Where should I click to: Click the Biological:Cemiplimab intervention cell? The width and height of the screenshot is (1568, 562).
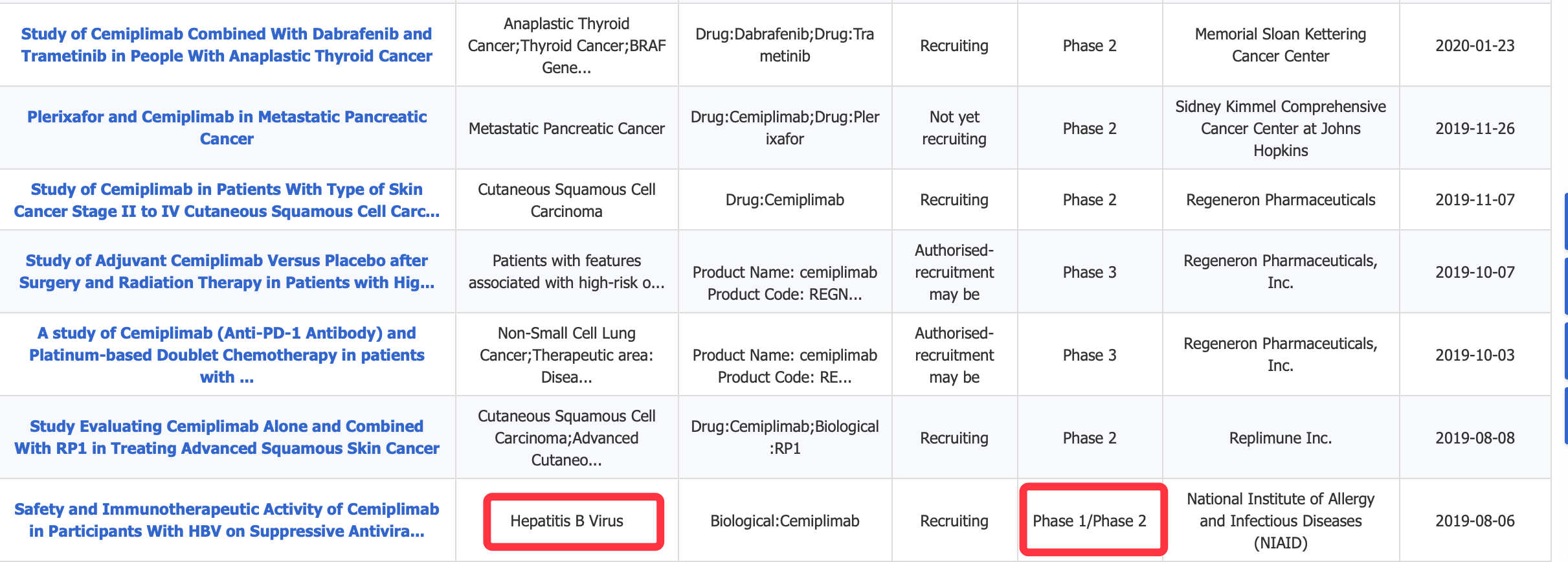(x=785, y=521)
